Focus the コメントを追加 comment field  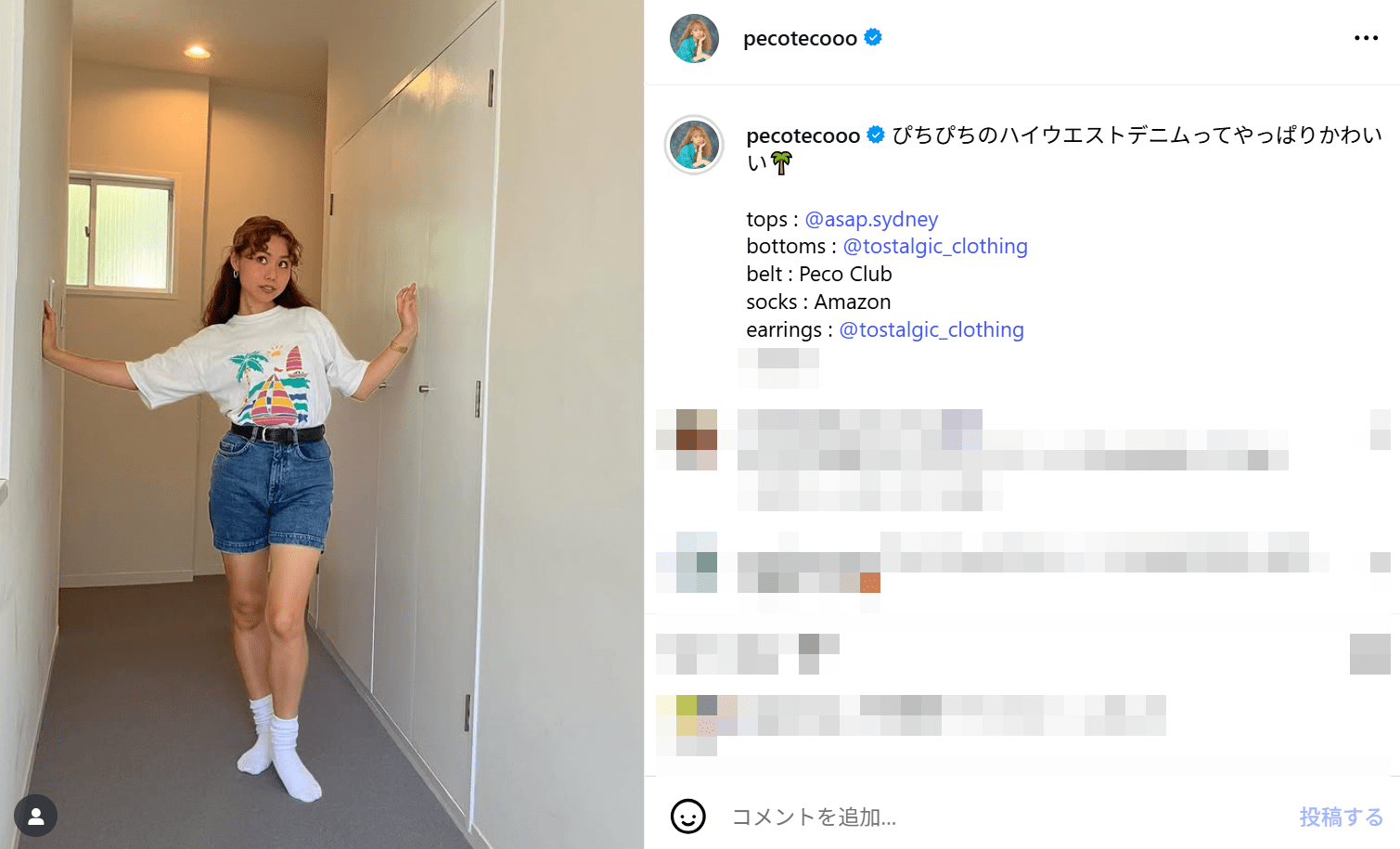pos(1007,817)
